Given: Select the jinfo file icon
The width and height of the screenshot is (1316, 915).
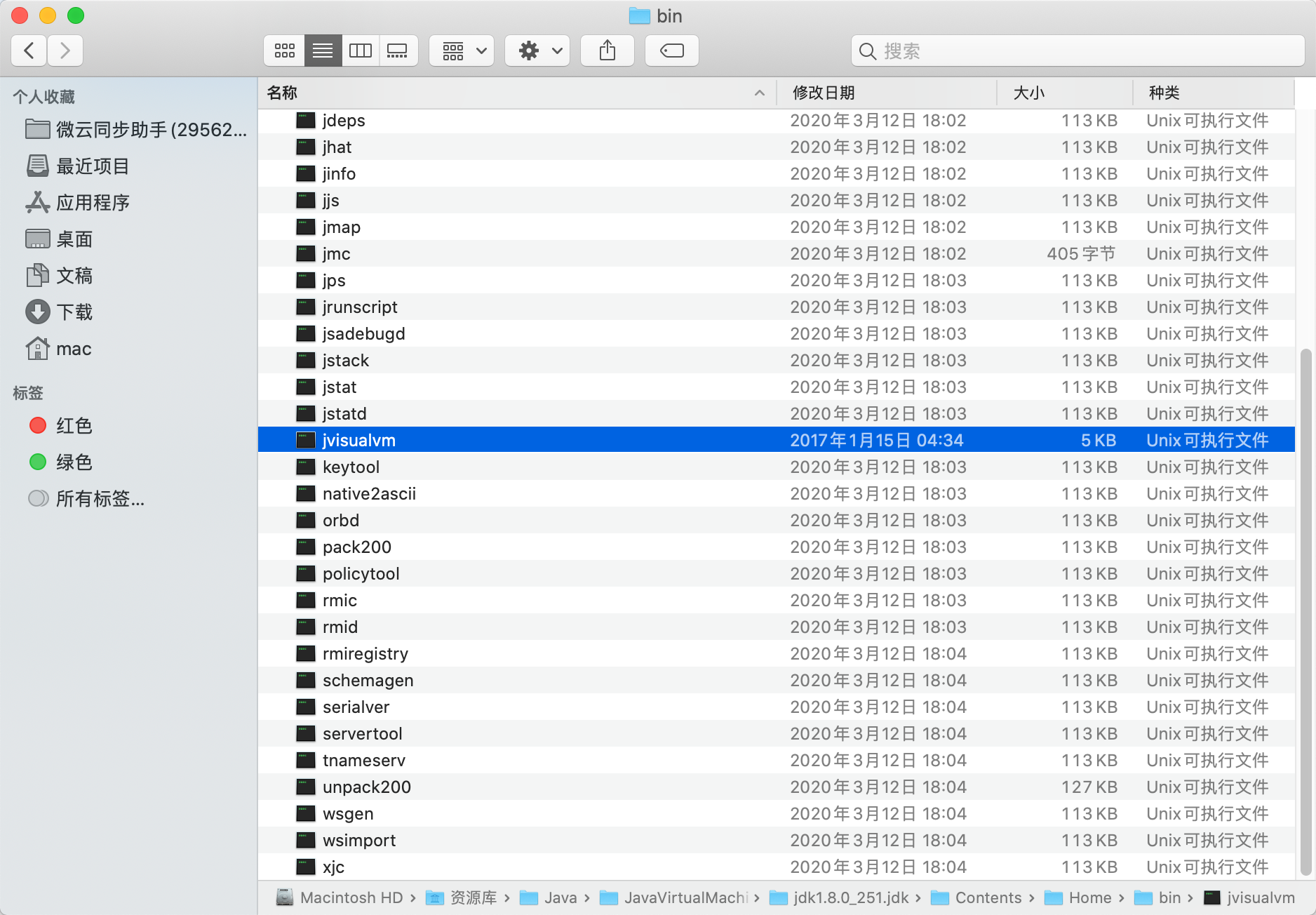Looking at the screenshot, I should click(x=305, y=174).
